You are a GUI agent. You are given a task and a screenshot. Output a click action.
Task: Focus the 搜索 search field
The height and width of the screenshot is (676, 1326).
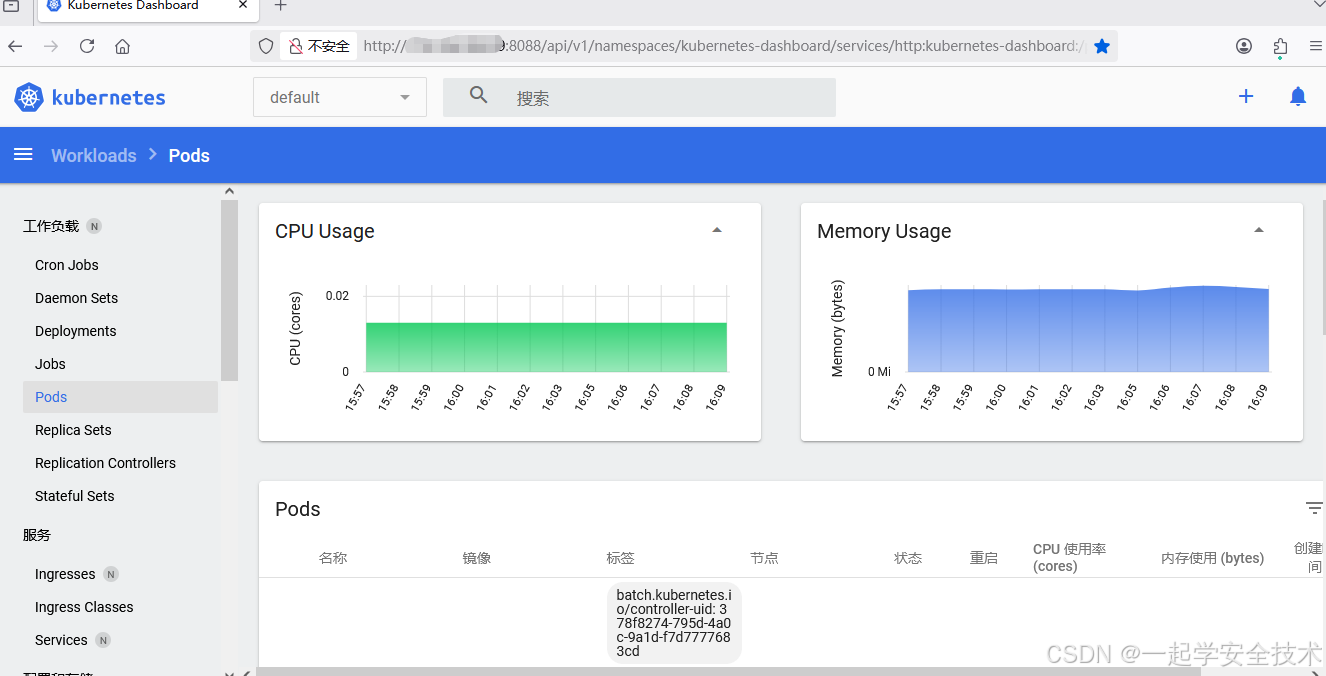pyautogui.click(x=639, y=97)
